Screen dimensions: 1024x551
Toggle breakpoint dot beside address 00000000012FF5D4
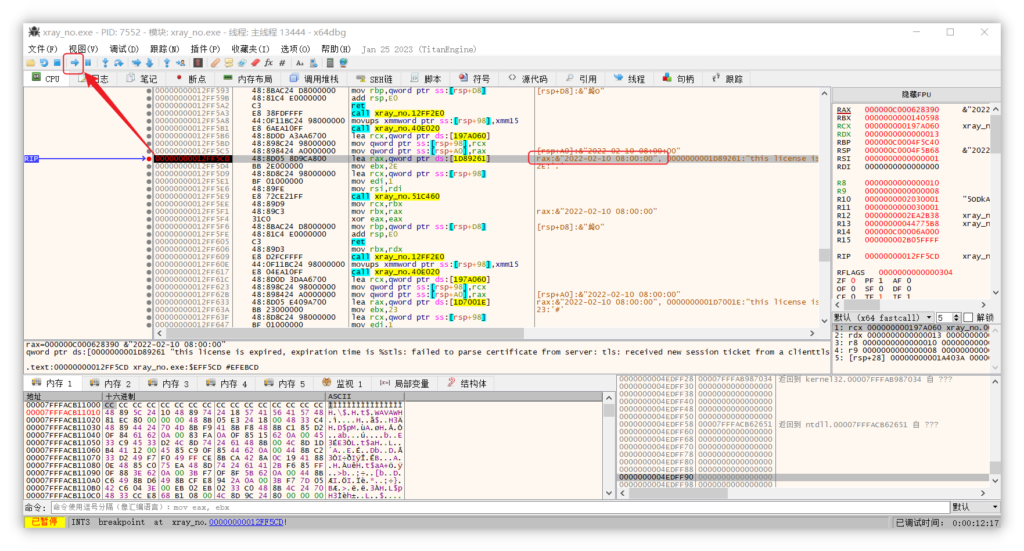(x=149, y=166)
